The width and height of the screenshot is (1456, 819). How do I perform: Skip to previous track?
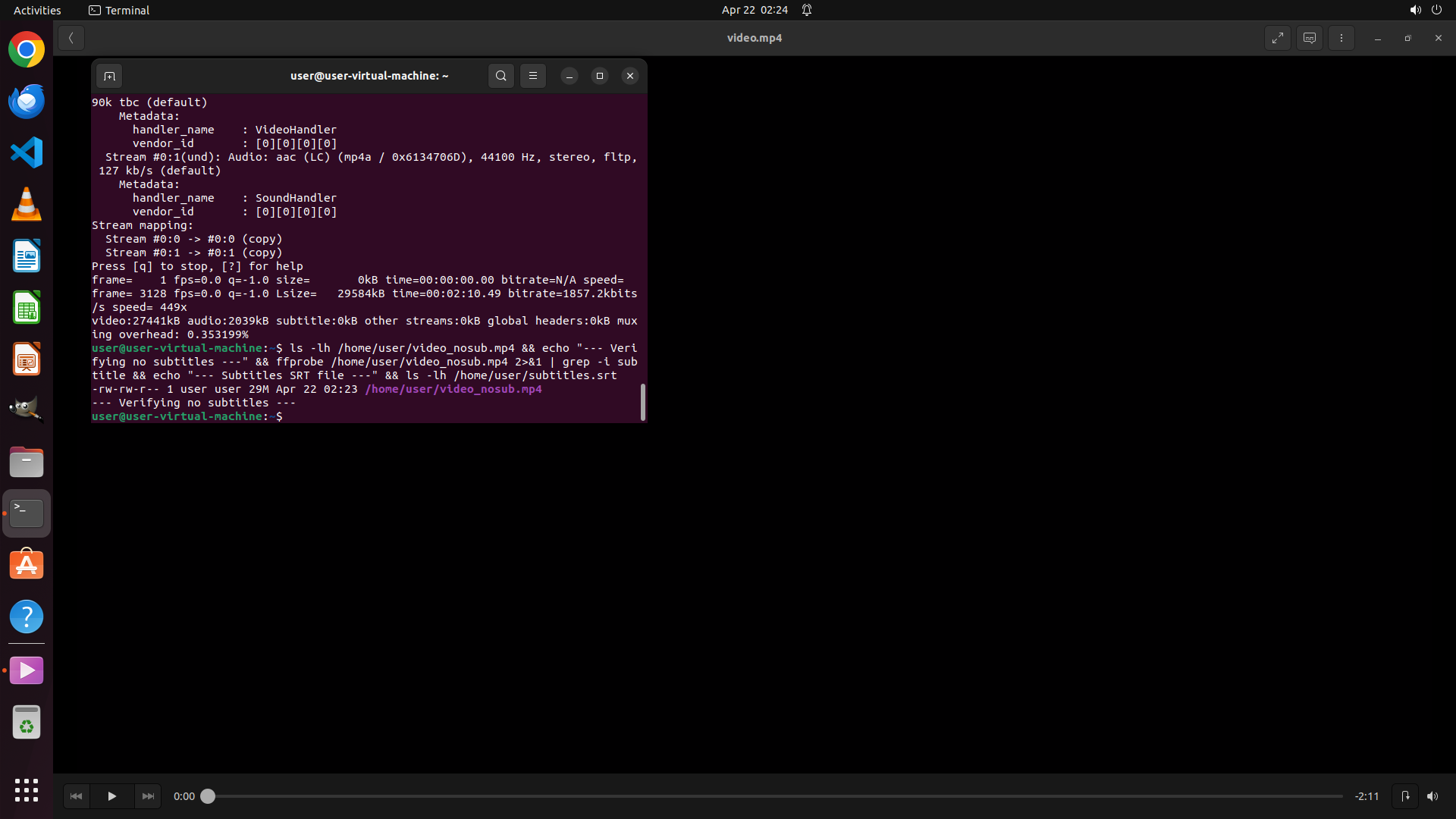pos(76,796)
